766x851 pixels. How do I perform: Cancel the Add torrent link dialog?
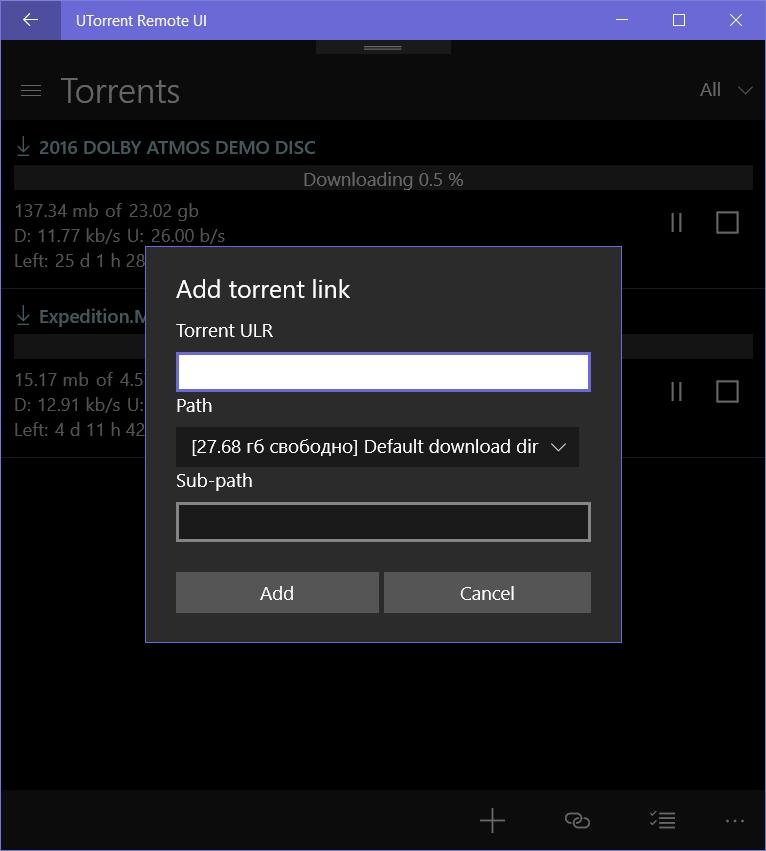(x=487, y=593)
